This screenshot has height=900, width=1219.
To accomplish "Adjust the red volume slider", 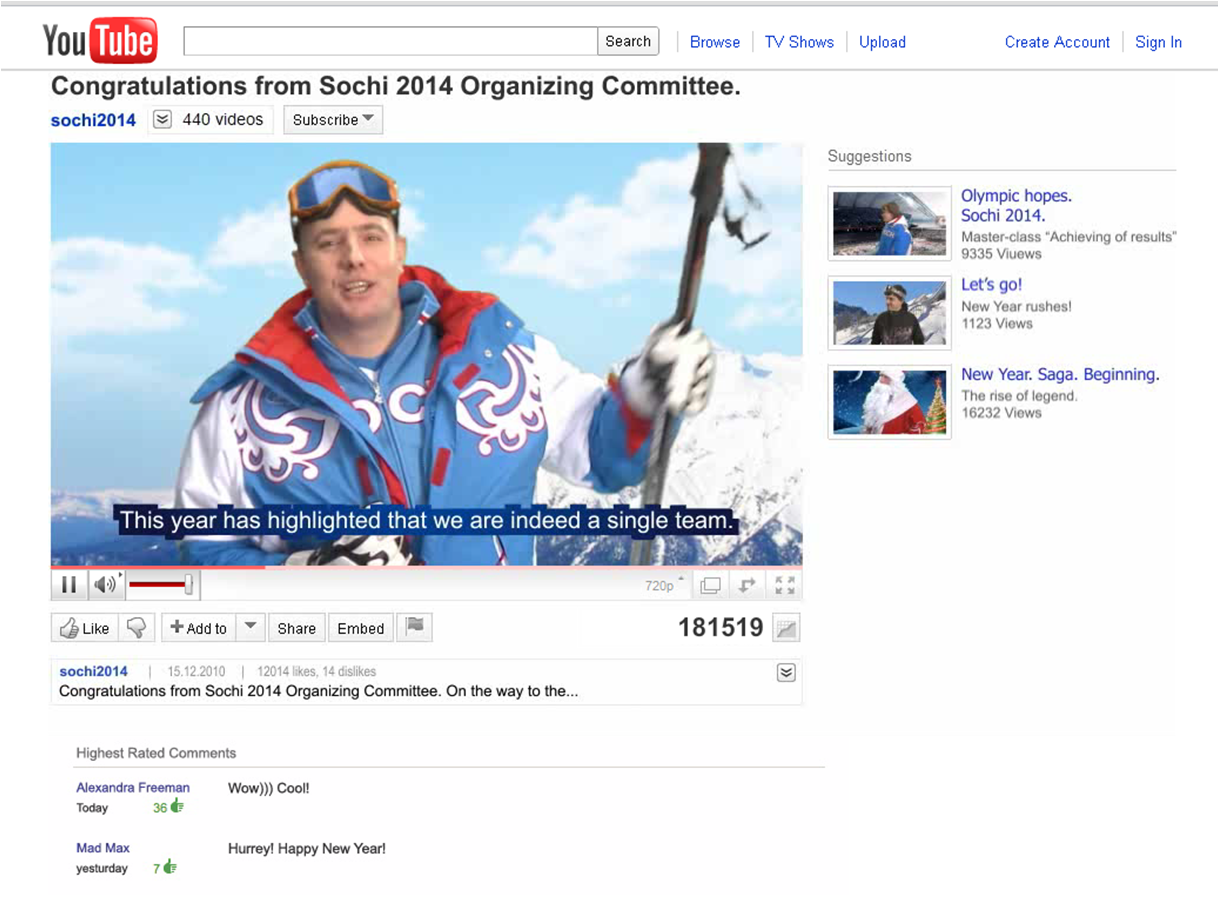I will tap(161, 585).
